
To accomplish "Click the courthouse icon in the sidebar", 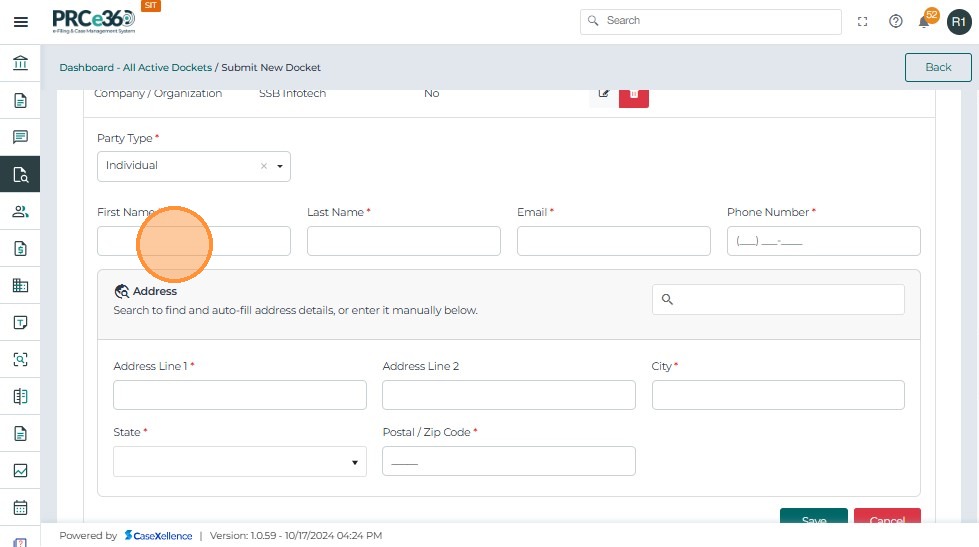I will click(x=20, y=64).
